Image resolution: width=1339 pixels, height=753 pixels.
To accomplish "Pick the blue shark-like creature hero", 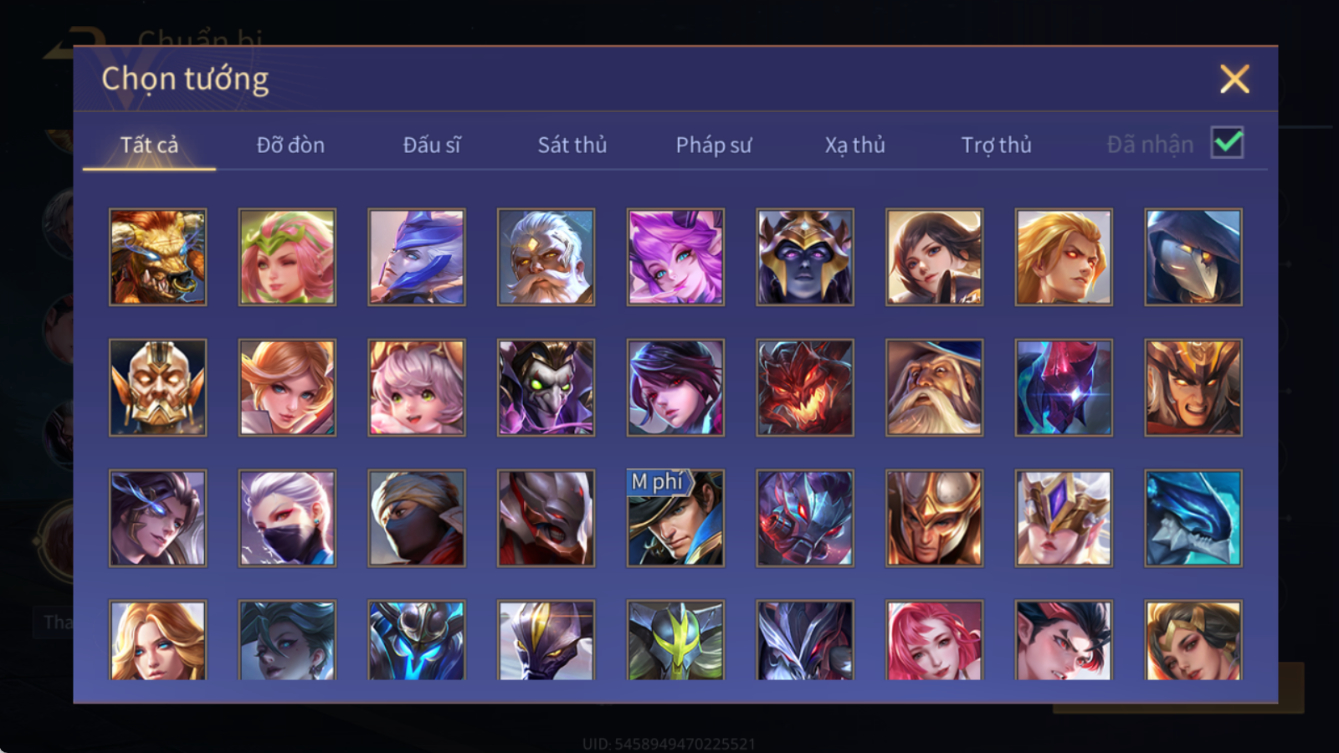I will (x=1194, y=519).
